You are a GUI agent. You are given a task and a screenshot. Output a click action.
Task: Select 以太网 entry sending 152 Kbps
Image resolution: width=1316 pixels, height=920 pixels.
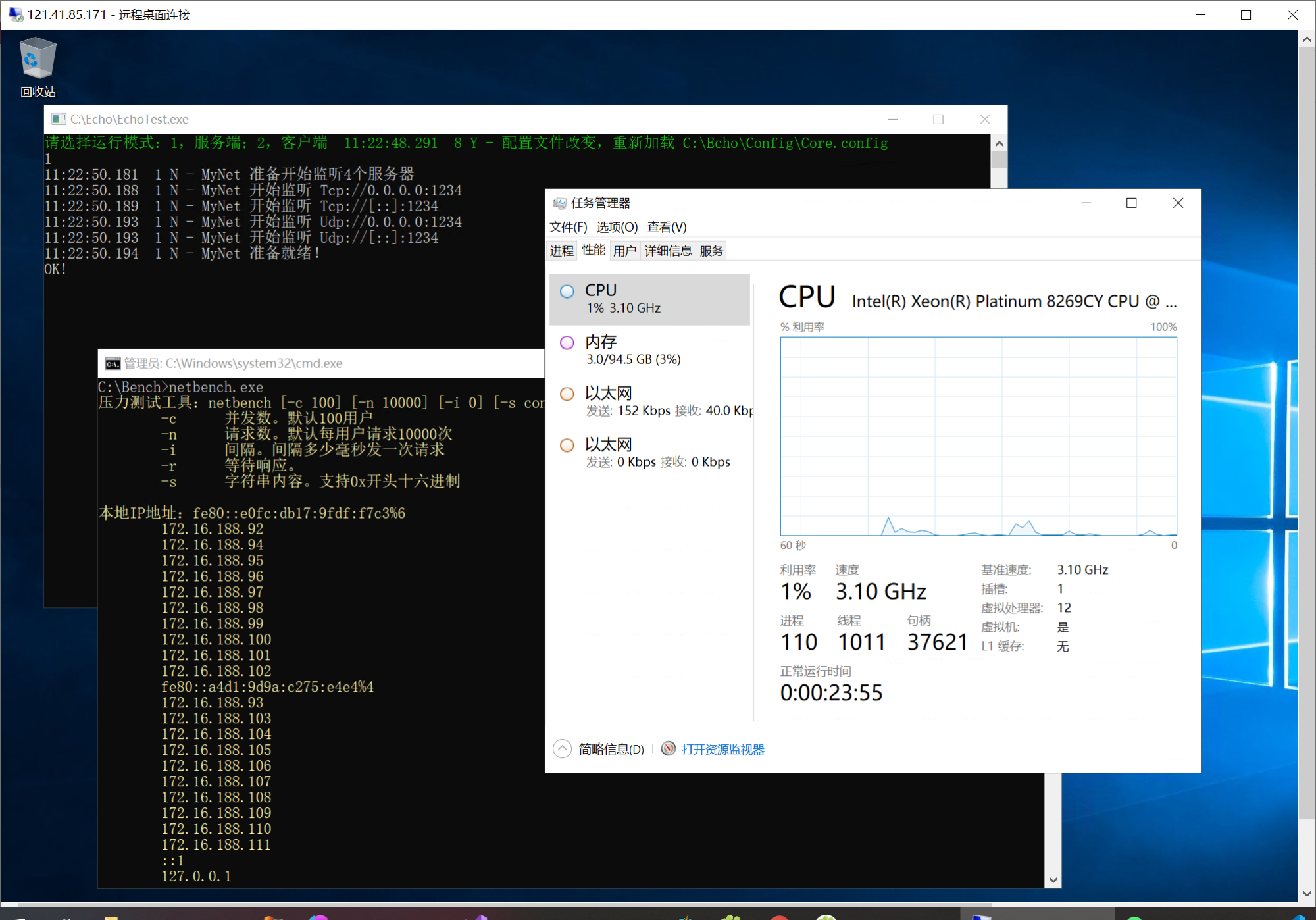tap(649, 401)
